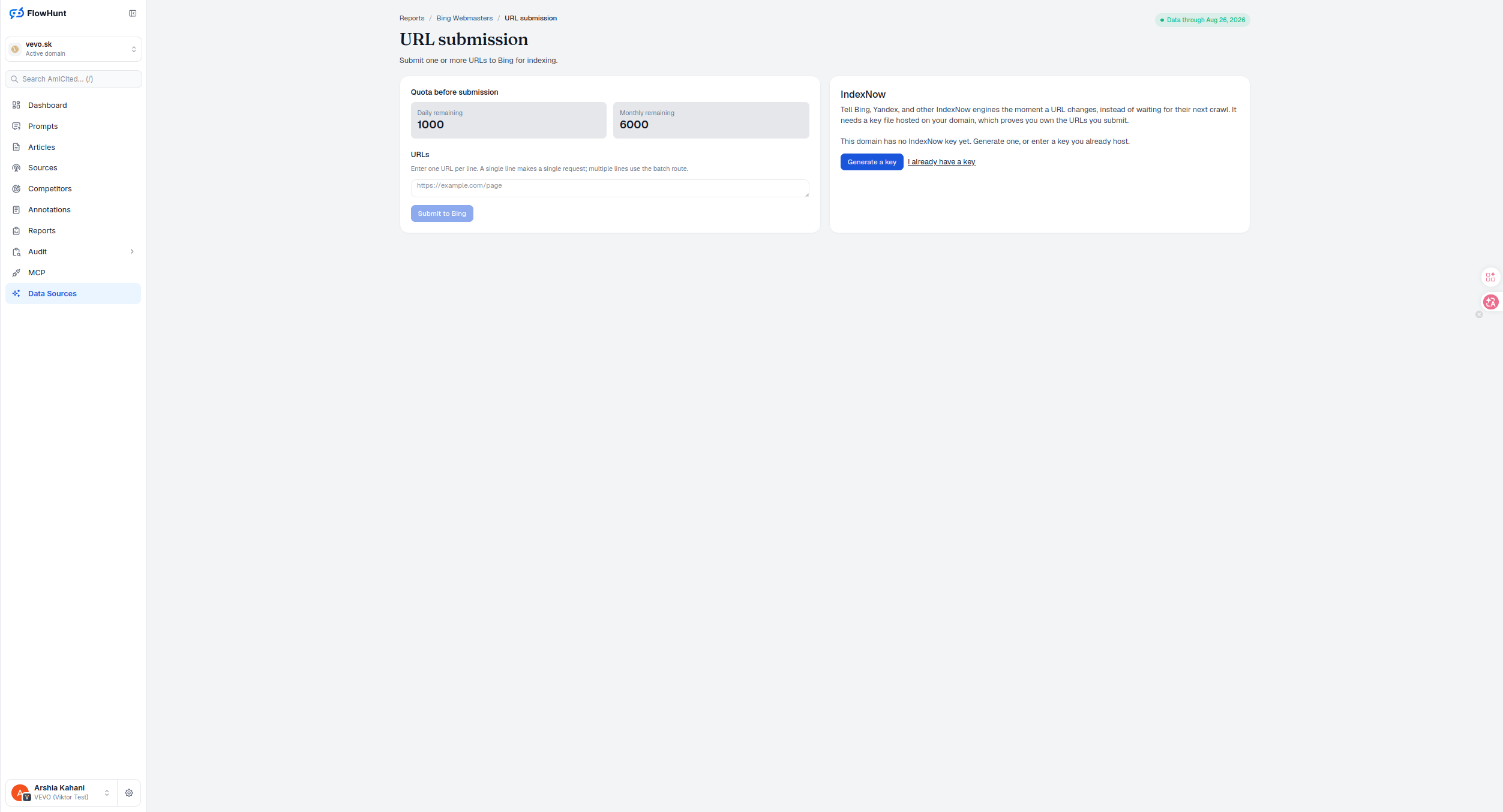Open Dashboard from the sidebar
1503x812 pixels.
click(x=73, y=105)
